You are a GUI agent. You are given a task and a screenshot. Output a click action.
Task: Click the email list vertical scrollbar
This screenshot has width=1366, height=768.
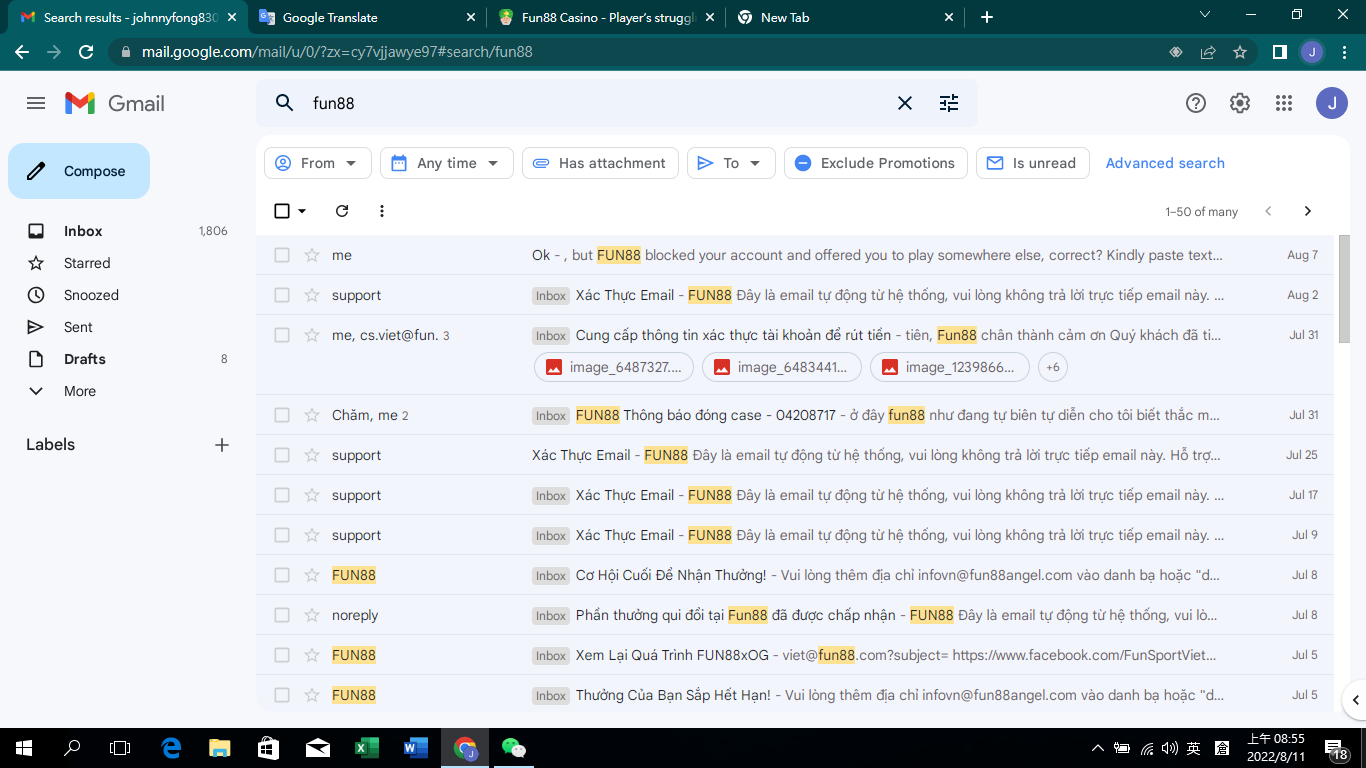(x=1344, y=290)
